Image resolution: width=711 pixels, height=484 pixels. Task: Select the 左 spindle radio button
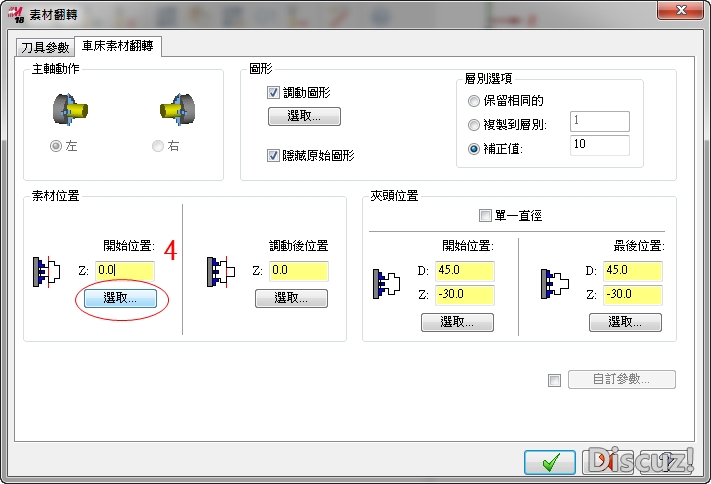click(56, 146)
